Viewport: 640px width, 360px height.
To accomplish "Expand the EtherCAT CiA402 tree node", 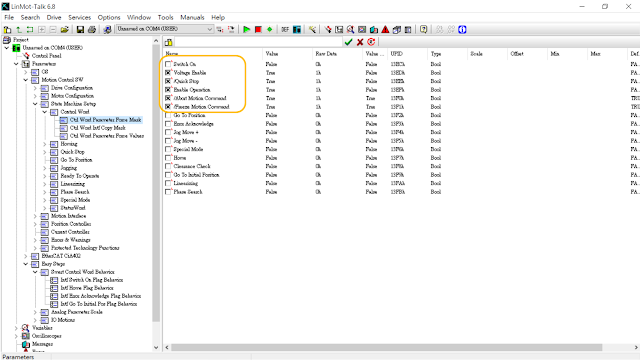I will (x=26, y=256).
